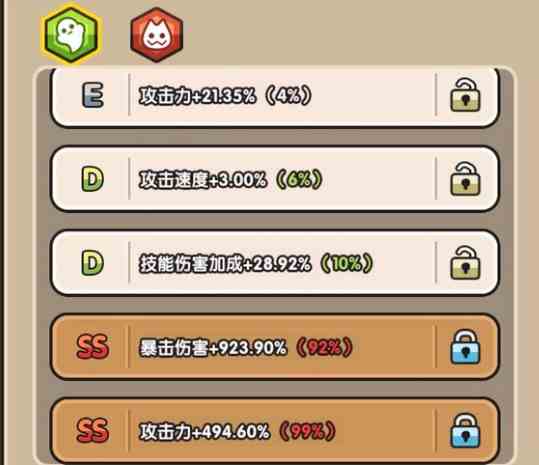The image size is (539, 465).
Task: Toggle lock on 技能伤害加成+28.92% row
Action: click(x=465, y=263)
